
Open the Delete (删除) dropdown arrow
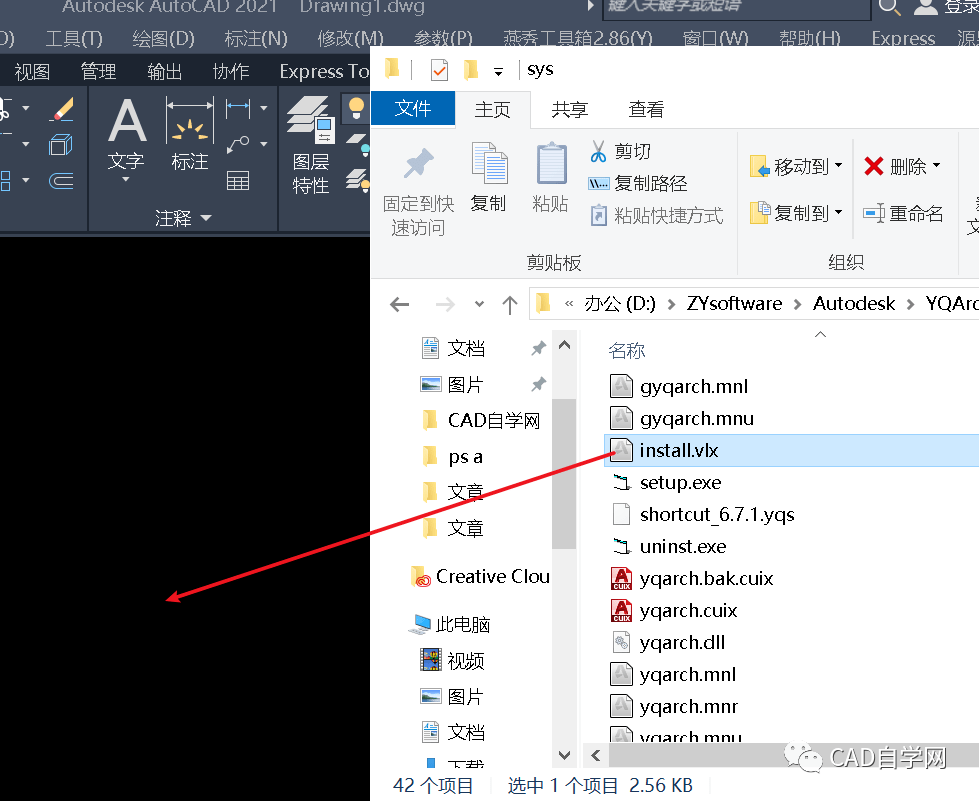936,166
